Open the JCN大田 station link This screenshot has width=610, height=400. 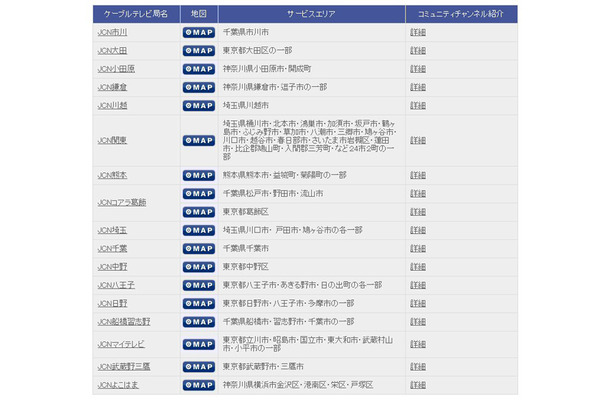click(112, 51)
